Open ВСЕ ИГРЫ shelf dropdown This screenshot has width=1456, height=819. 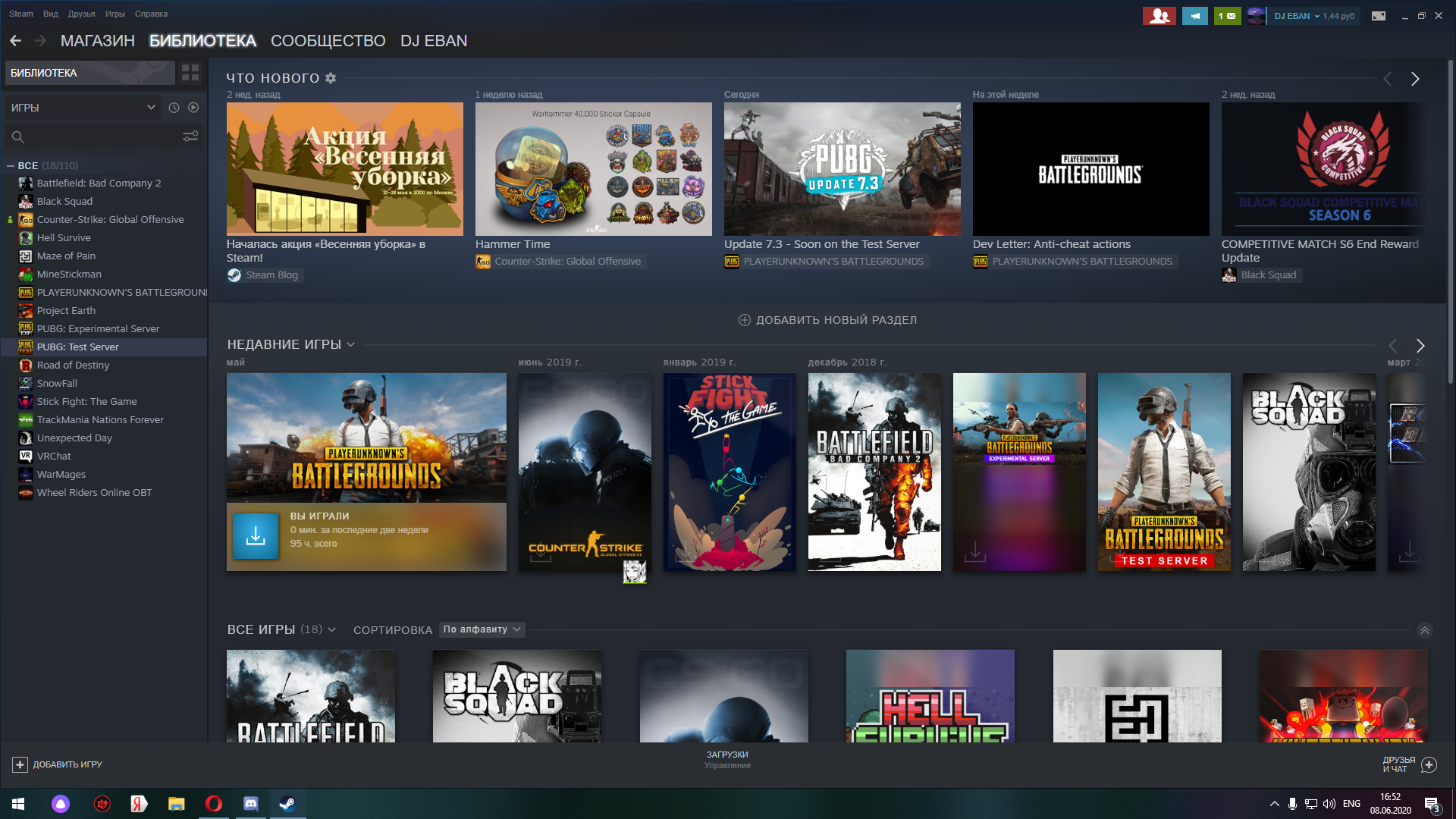331,630
